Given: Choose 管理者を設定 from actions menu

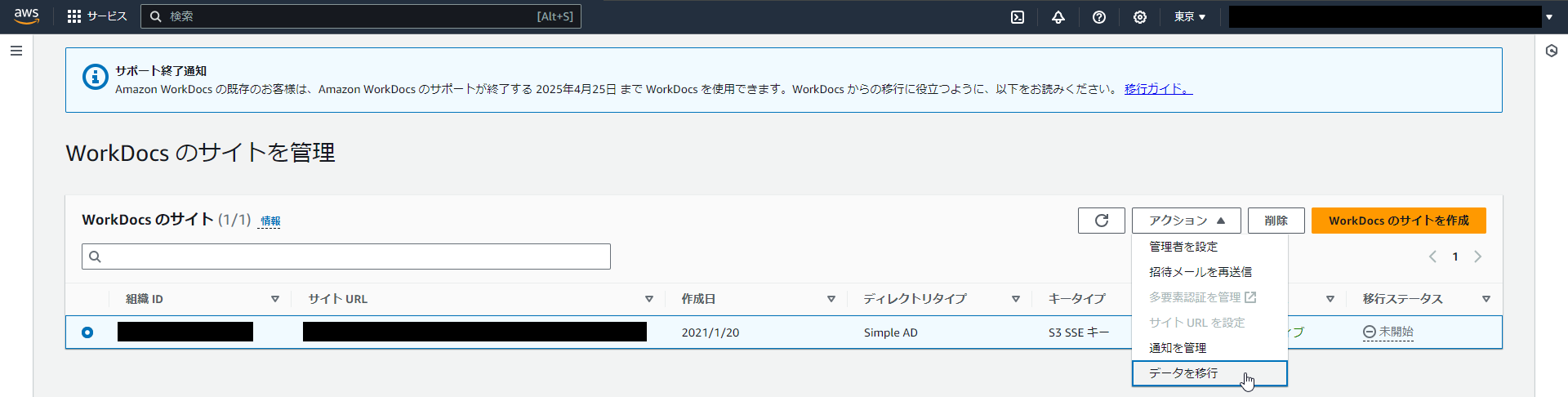Looking at the screenshot, I should point(1209,247).
